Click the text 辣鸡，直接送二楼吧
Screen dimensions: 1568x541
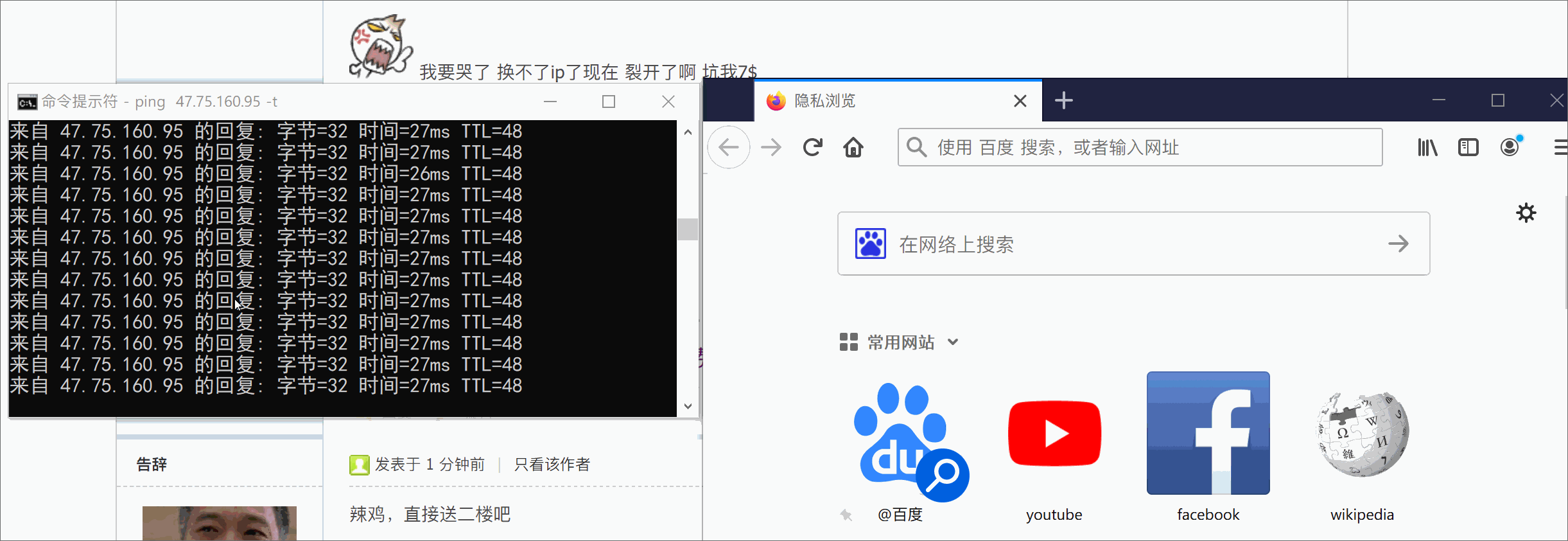[x=430, y=514]
